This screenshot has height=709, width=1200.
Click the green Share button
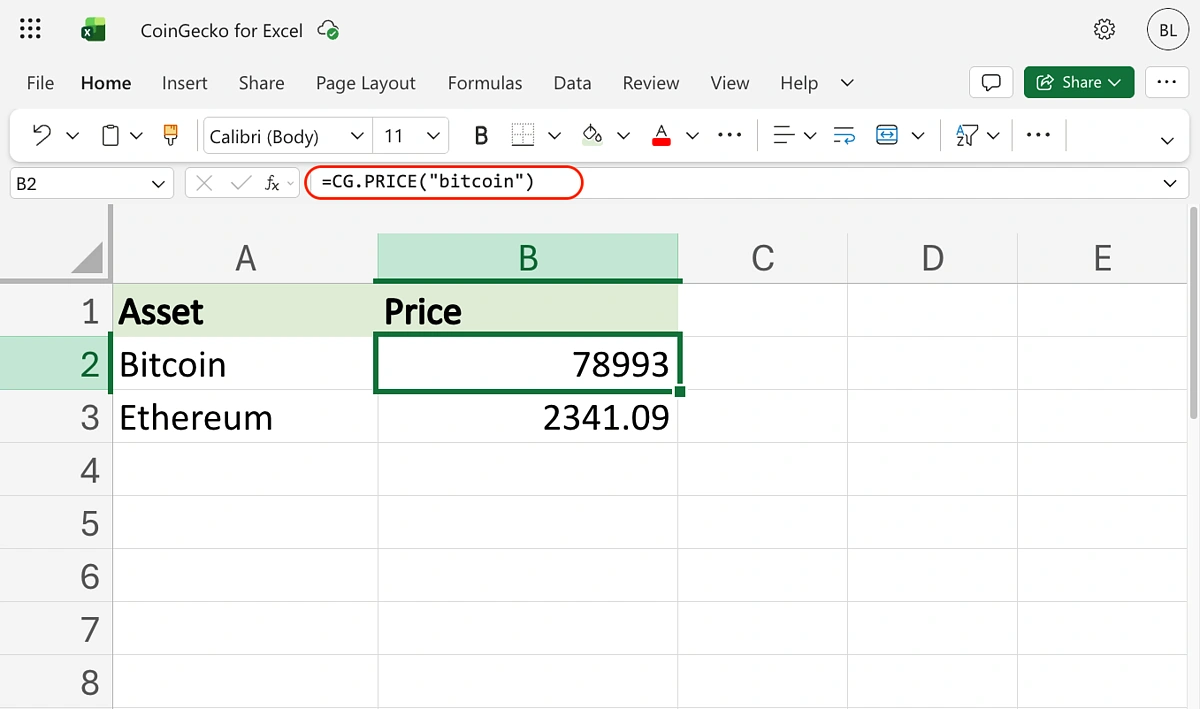(x=1079, y=82)
